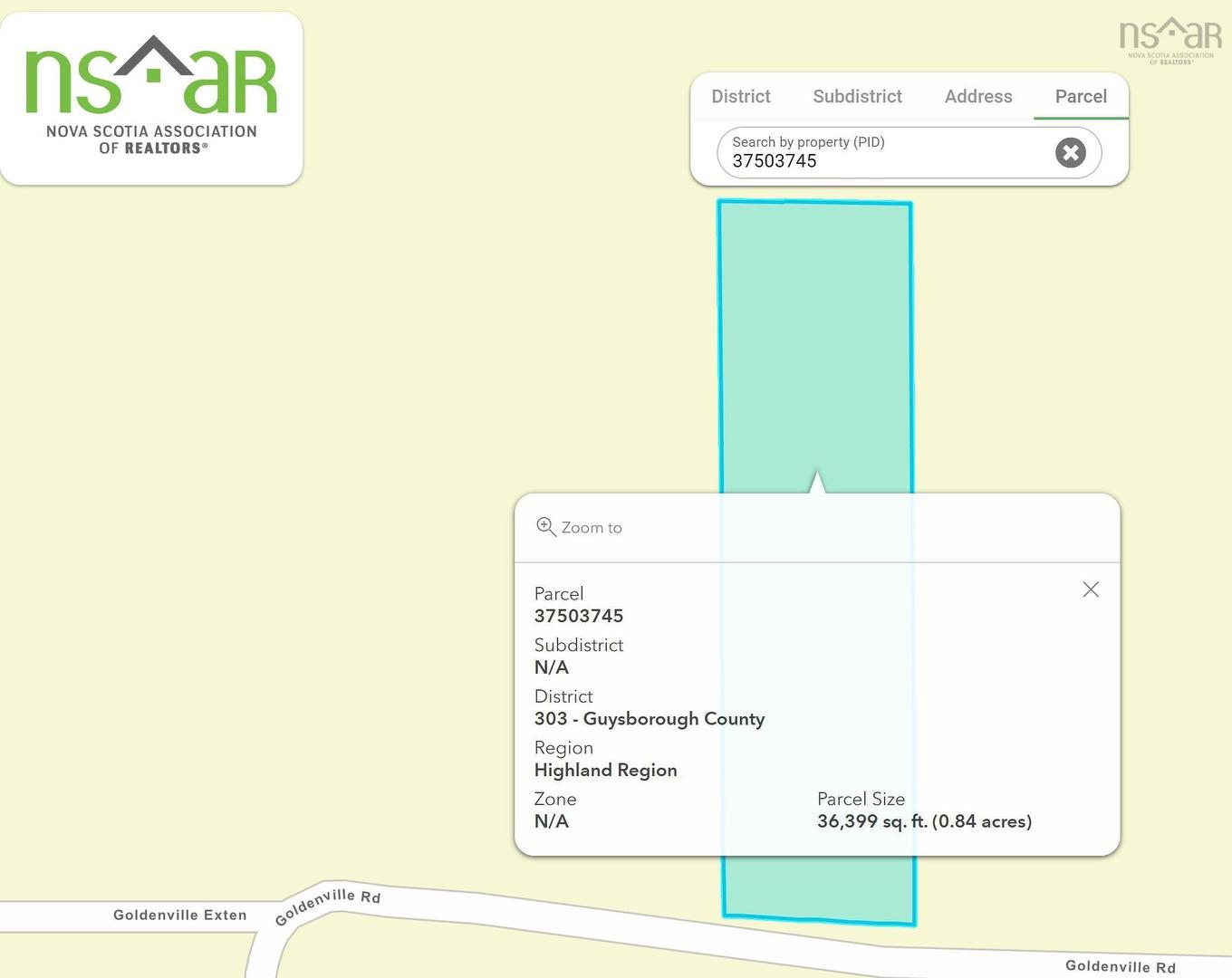Switch to the Parcel tab
Image resolution: width=1232 pixels, height=978 pixels.
coord(1080,97)
